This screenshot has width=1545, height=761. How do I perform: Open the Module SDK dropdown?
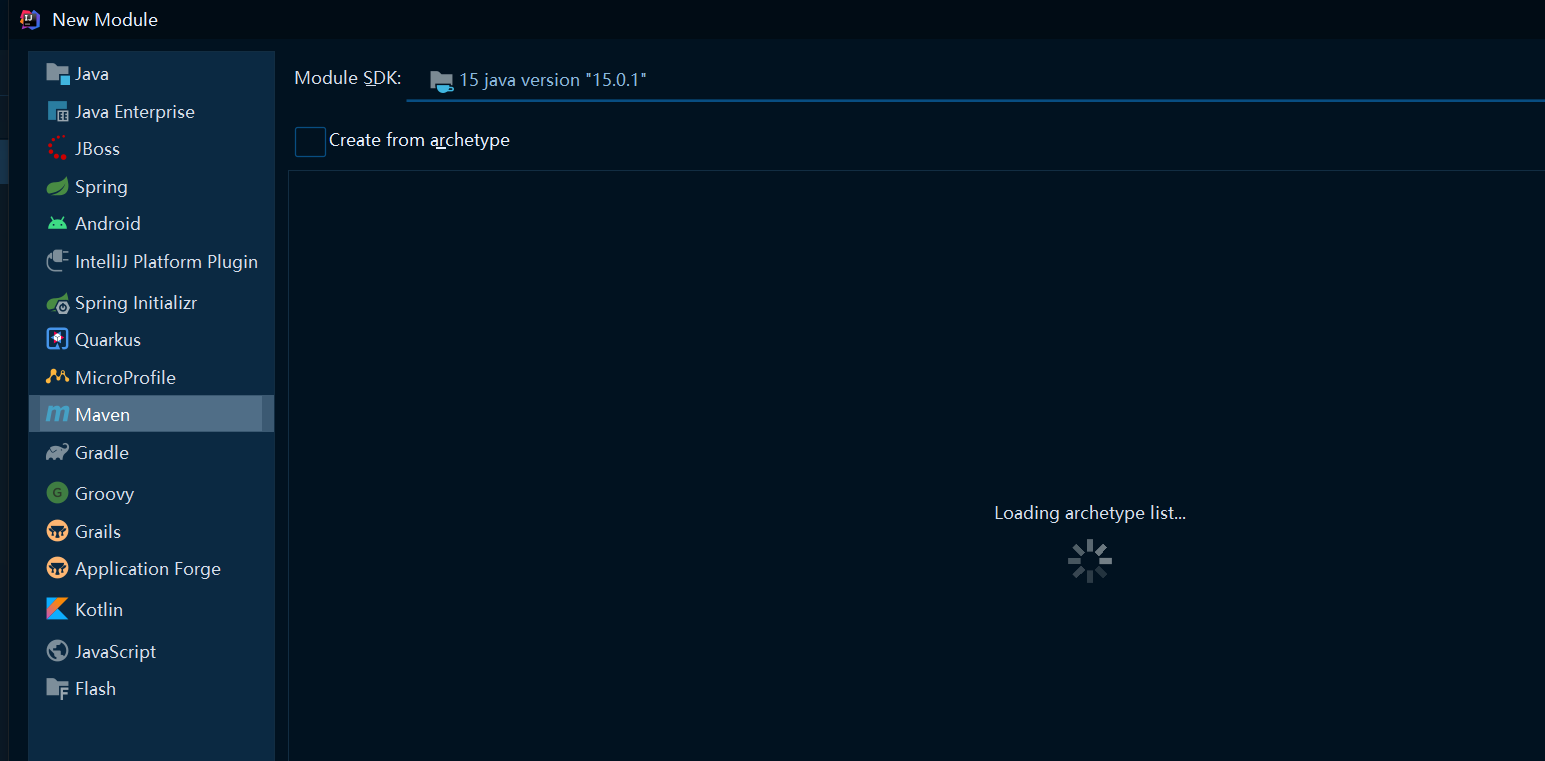[x=976, y=80]
